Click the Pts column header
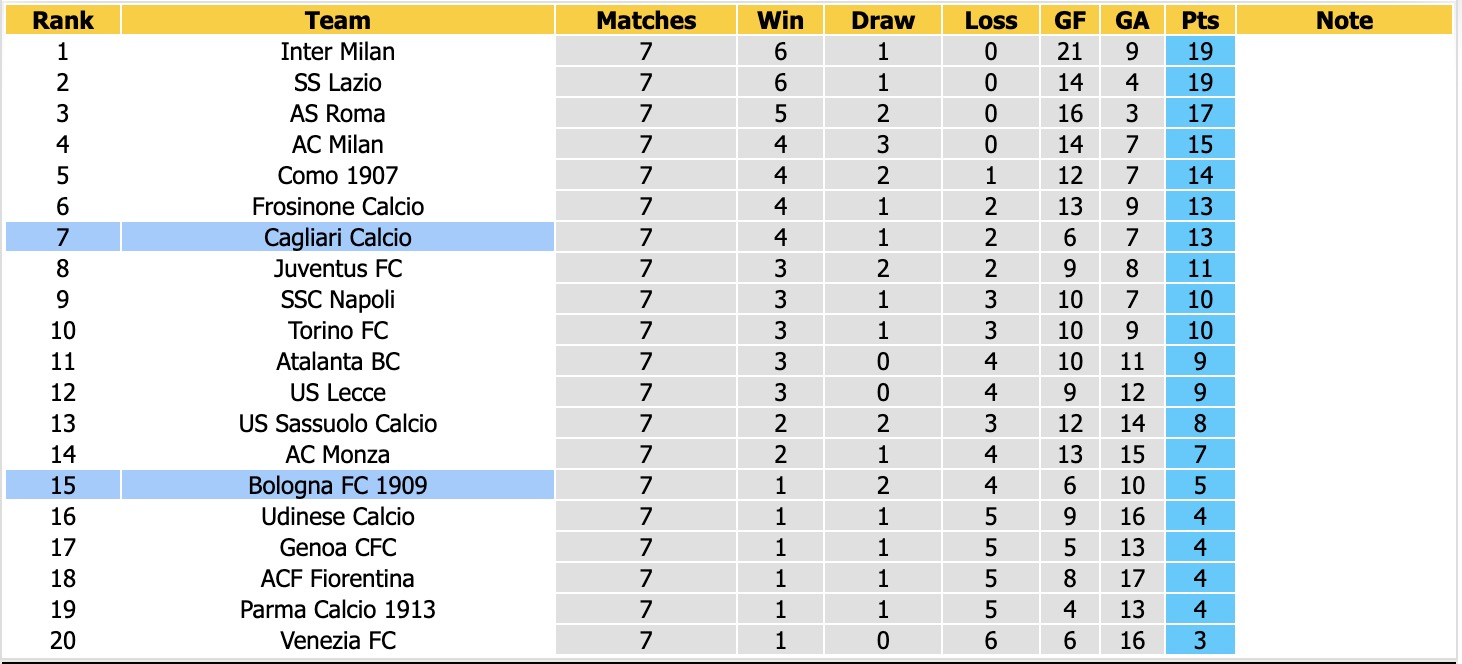The width and height of the screenshot is (1462, 664). (x=1200, y=20)
